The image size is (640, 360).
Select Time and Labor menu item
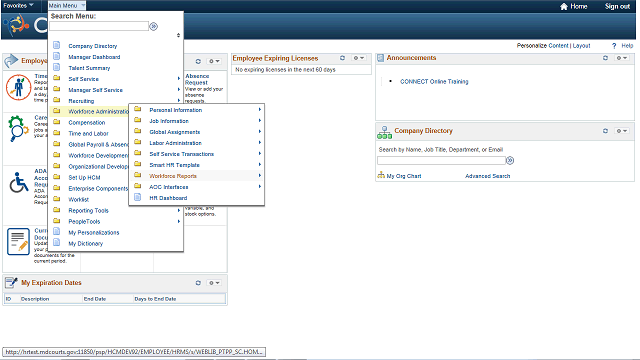(88, 133)
